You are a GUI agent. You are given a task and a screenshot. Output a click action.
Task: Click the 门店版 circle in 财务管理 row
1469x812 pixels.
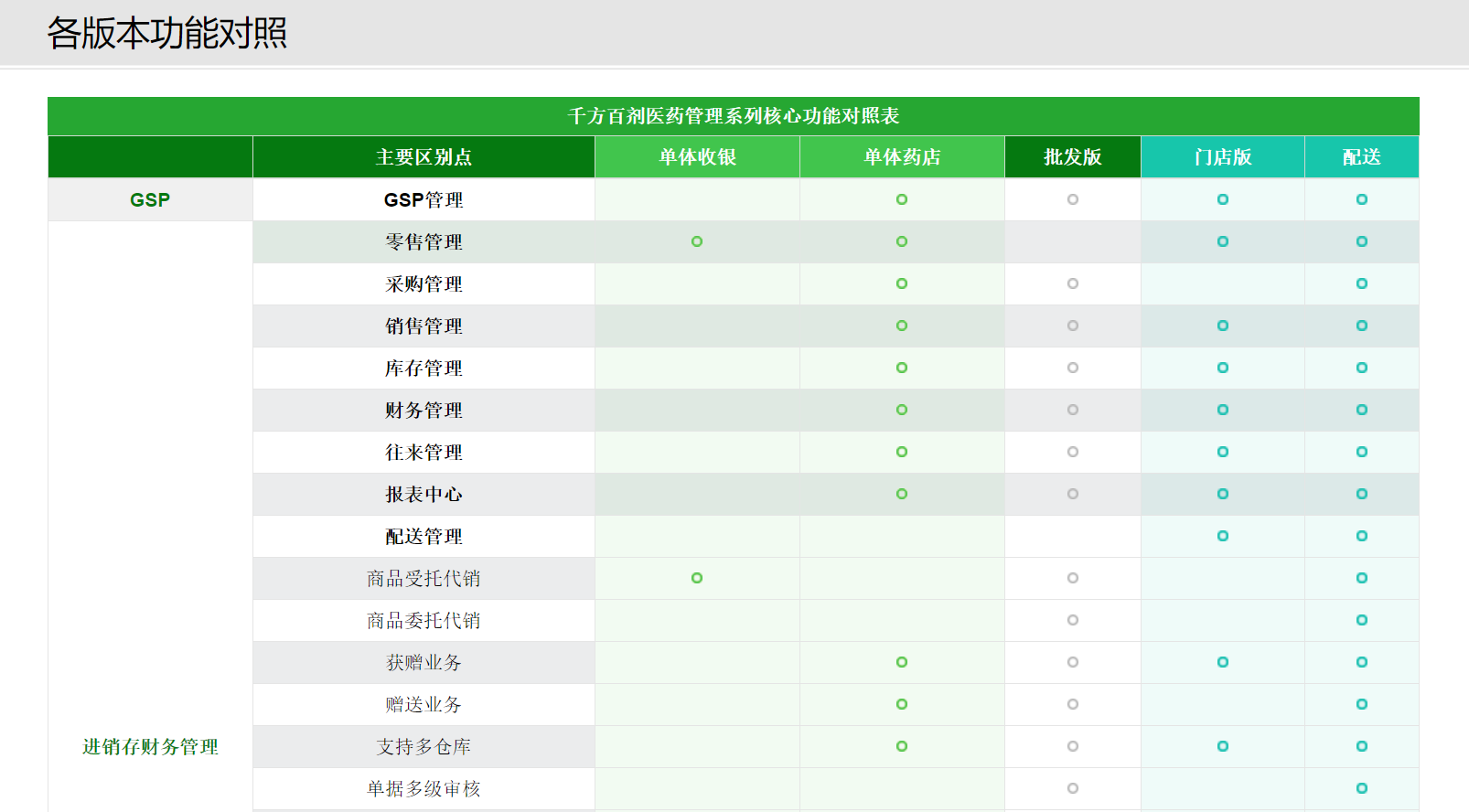pyautogui.click(x=1223, y=410)
